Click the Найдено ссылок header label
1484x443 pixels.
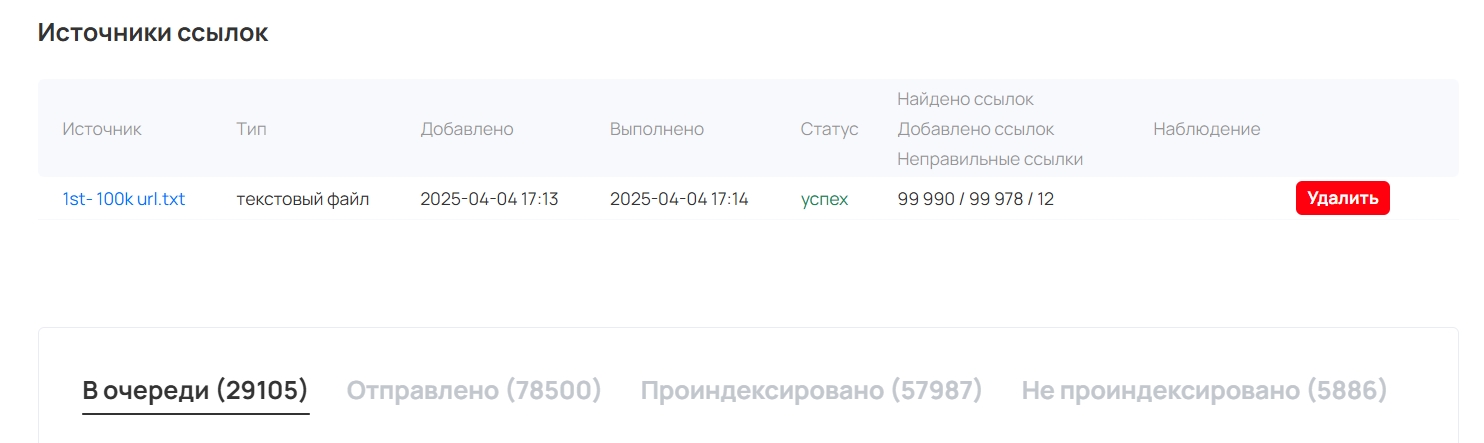coord(965,99)
